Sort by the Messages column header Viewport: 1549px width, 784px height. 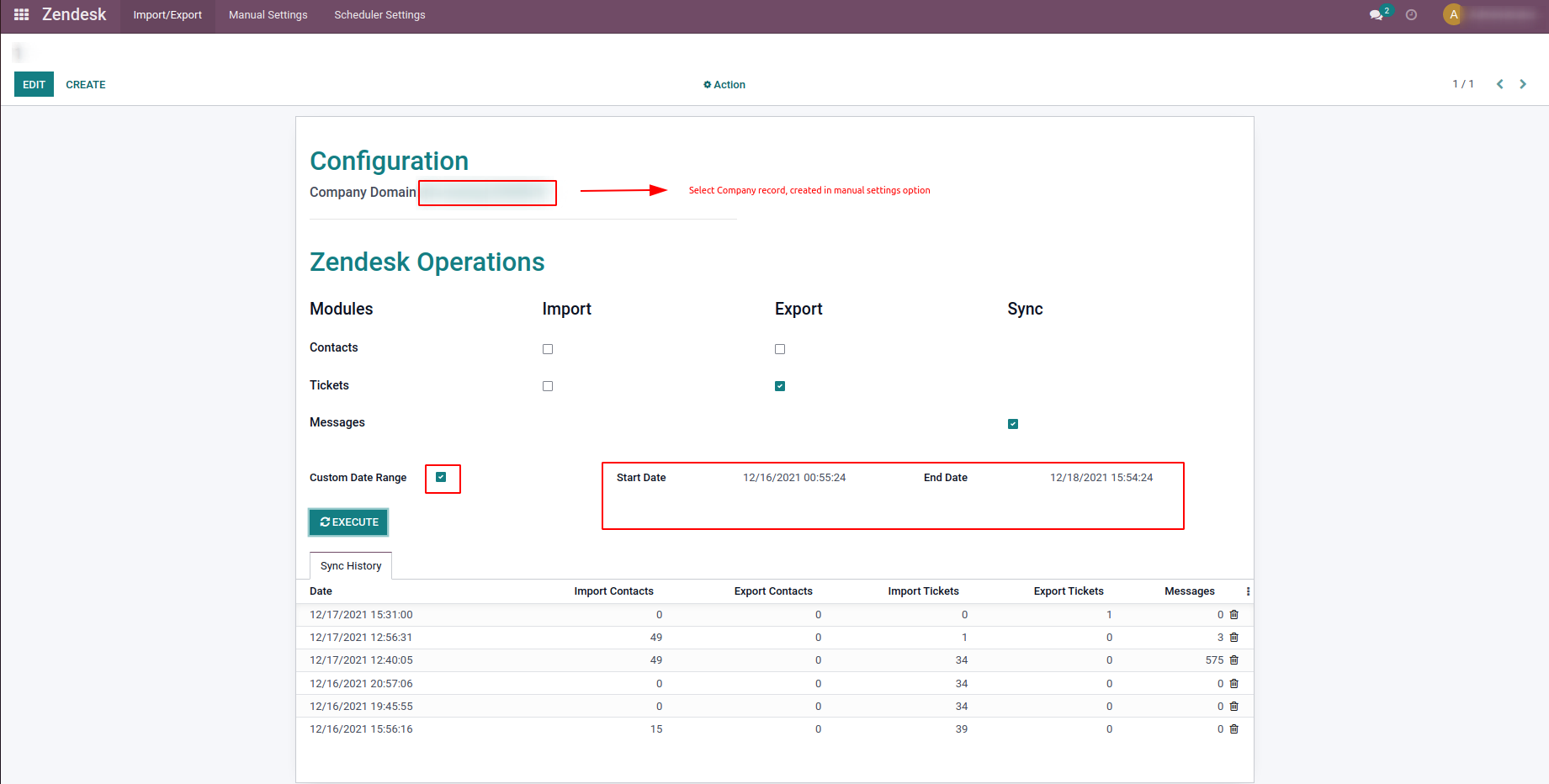pyautogui.click(x=1190, y=591)
